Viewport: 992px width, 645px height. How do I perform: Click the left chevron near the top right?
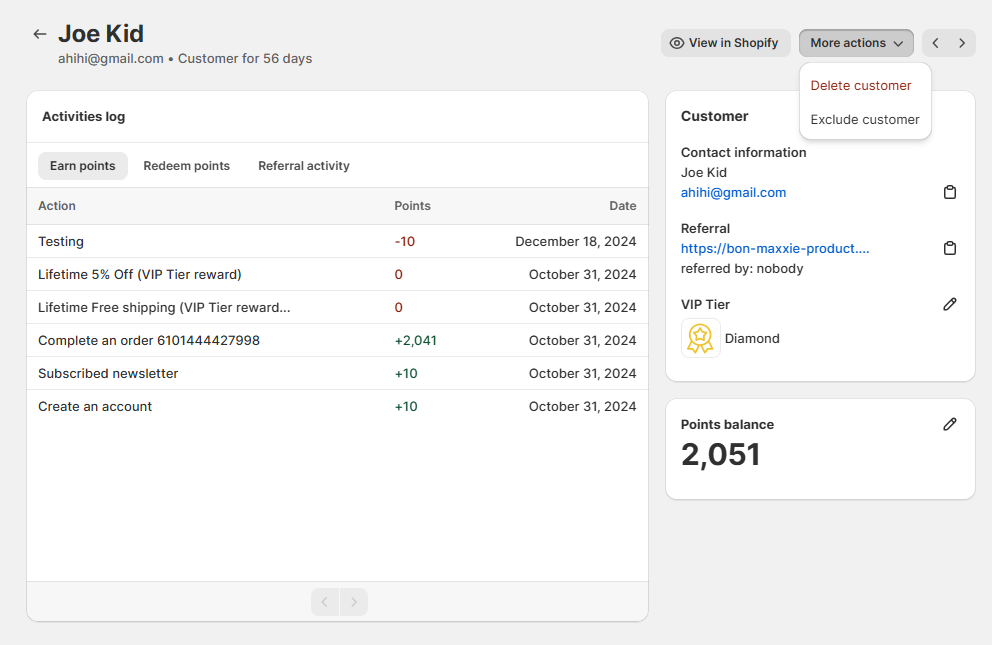tap(935, 42)
